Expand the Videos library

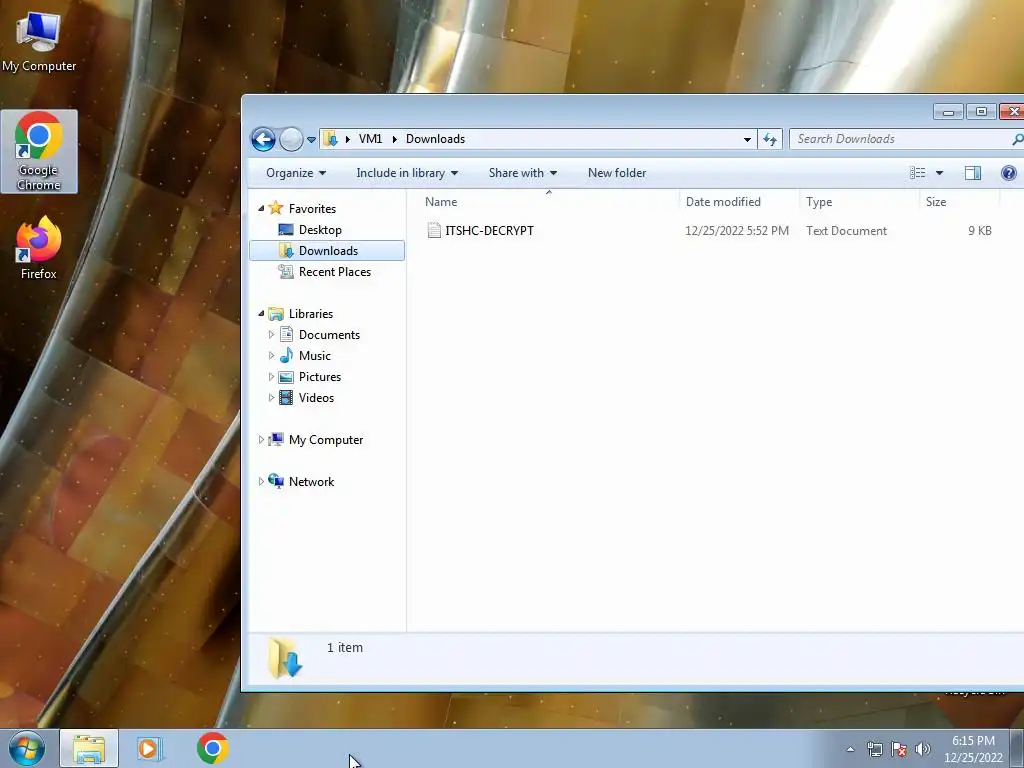271,398
